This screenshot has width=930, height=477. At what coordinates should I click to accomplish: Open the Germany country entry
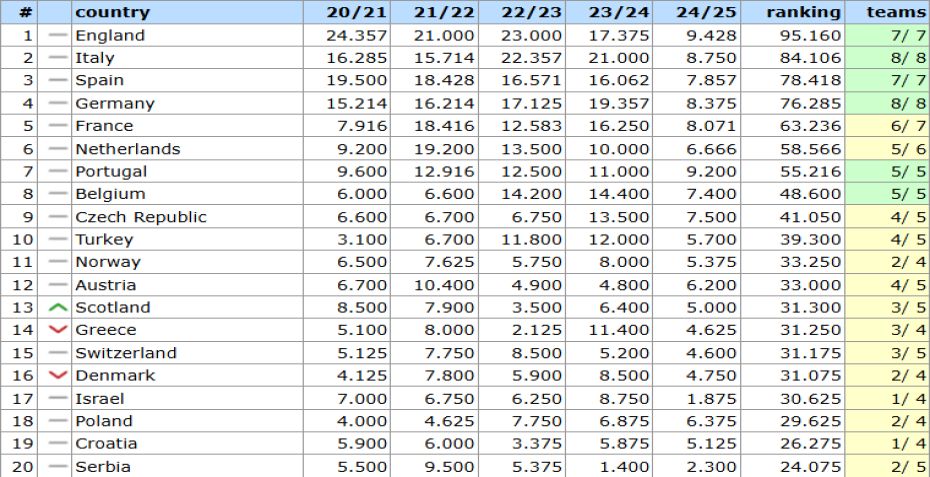(x=114, y=104)
